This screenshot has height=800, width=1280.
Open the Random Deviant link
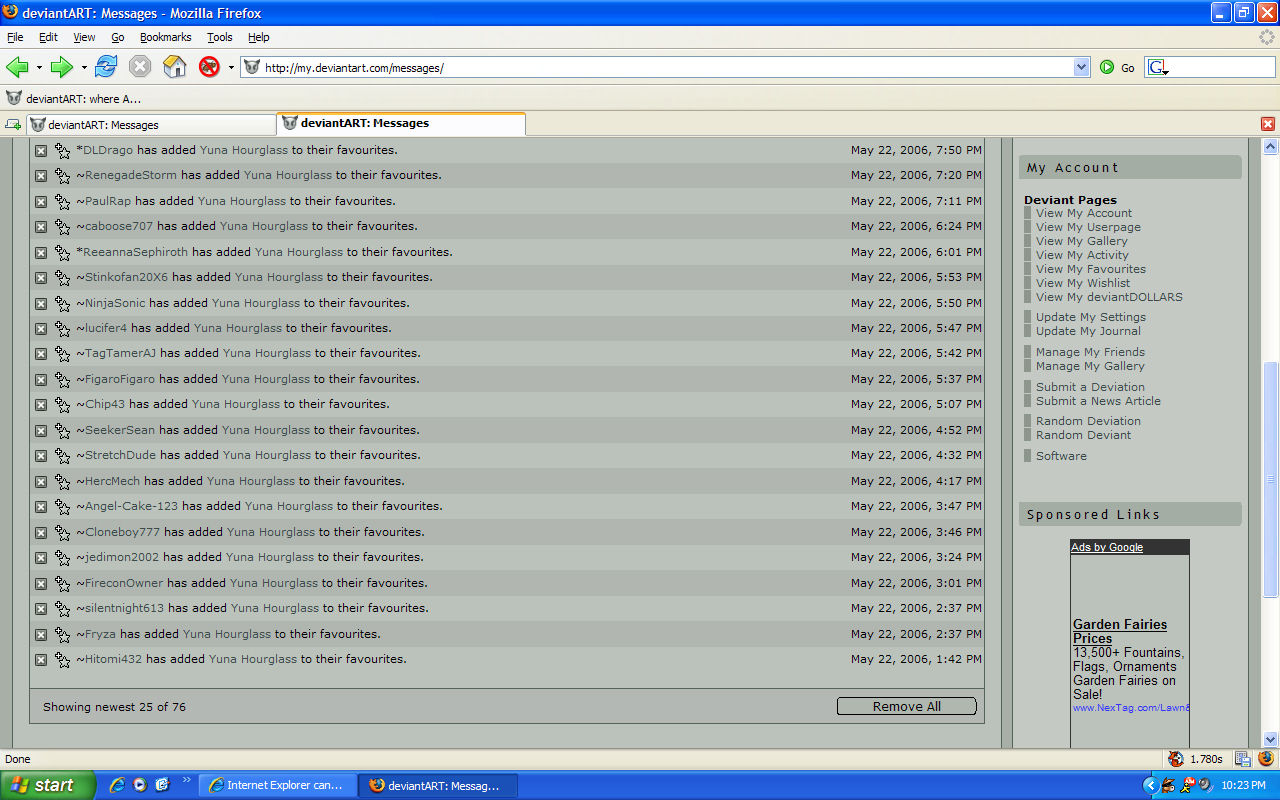pos(1083,435)
